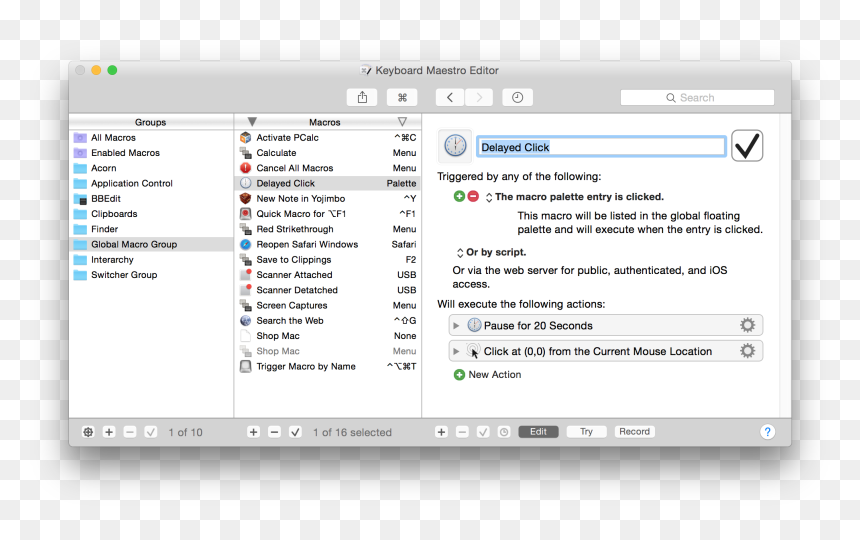The width and height of the screenshot is (860, 540).
Task: Select the Acorn group
Action: click(x=151, y=168)
